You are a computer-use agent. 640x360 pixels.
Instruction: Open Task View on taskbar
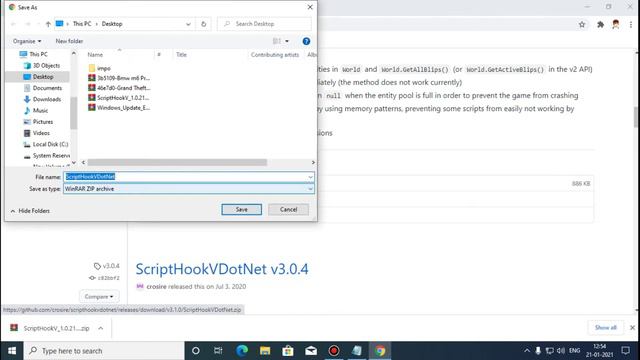point(218,351)
